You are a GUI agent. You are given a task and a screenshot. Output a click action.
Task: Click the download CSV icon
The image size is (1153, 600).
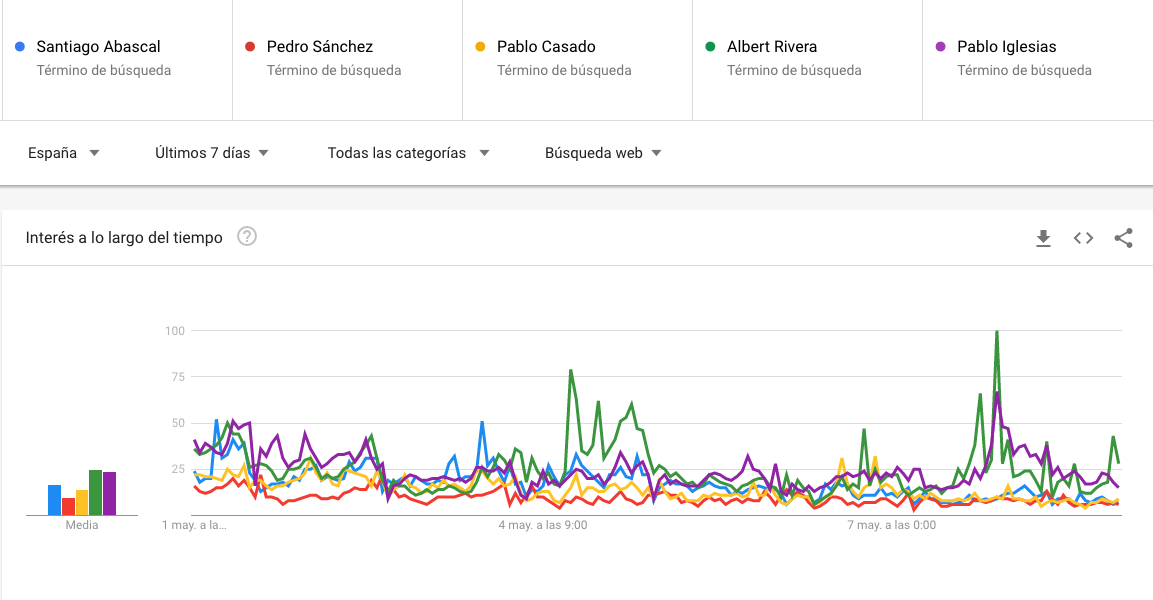click(1043, 238)
